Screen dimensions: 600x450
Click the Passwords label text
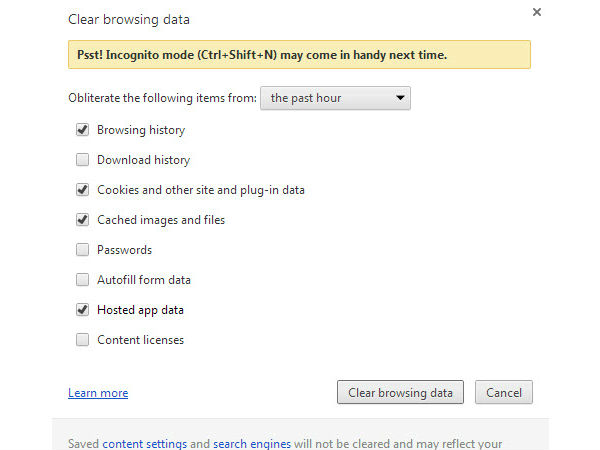pos(124,250)
